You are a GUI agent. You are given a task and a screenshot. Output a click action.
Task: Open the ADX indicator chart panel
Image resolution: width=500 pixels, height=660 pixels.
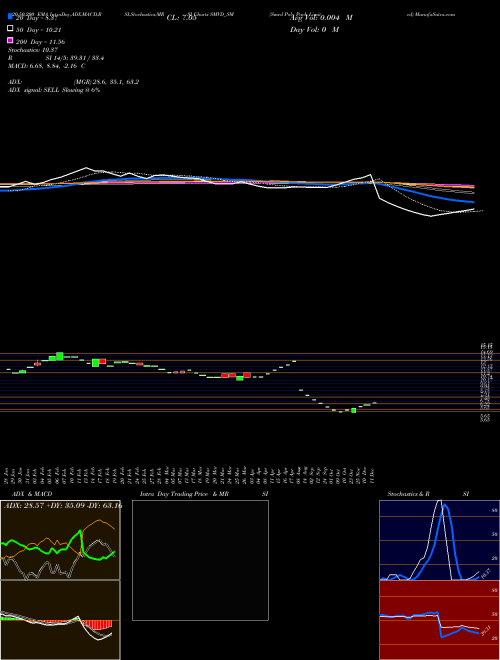tap(60, 540)
